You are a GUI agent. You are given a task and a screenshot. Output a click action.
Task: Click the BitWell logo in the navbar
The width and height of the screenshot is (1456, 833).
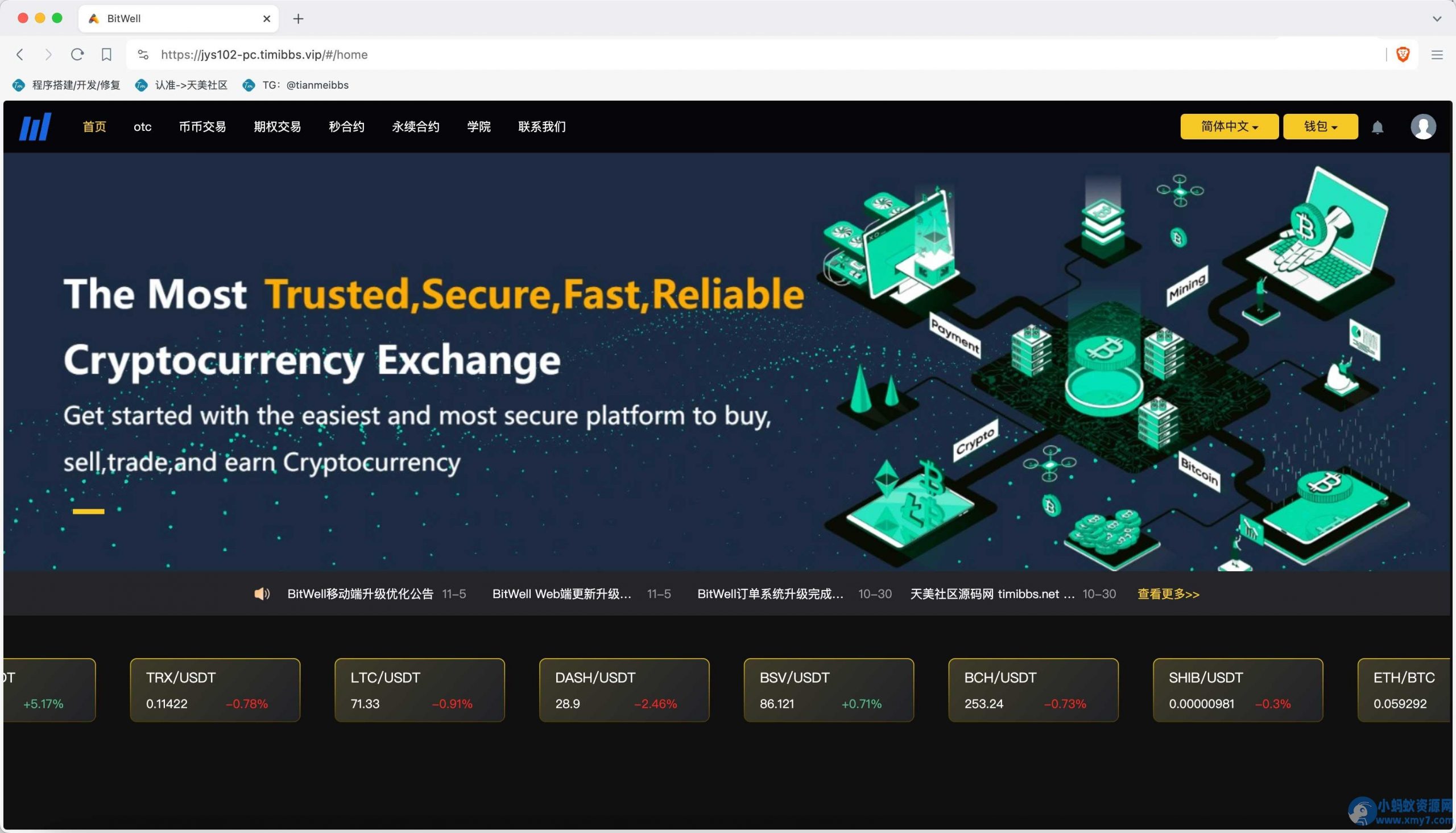(35, 126)
